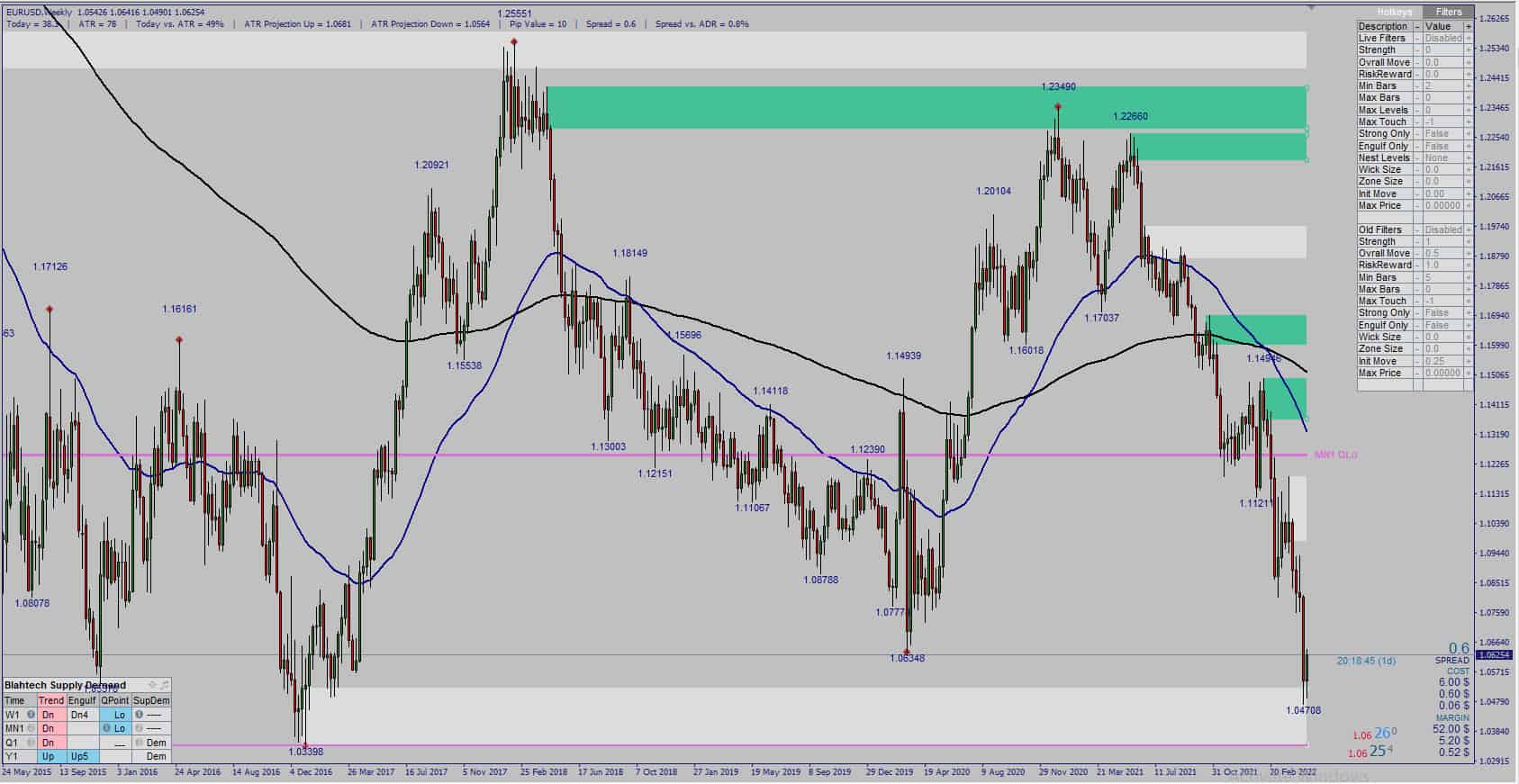This screenshot has width=1519, height=784.
Task: Click the QPoint column header
Action: click(x=115, y=700)
